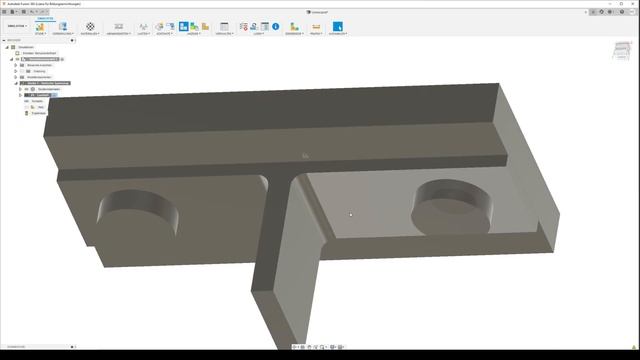Click the yellow third Anzeige icon
This screenshot has width=640, height=360.
205,27
